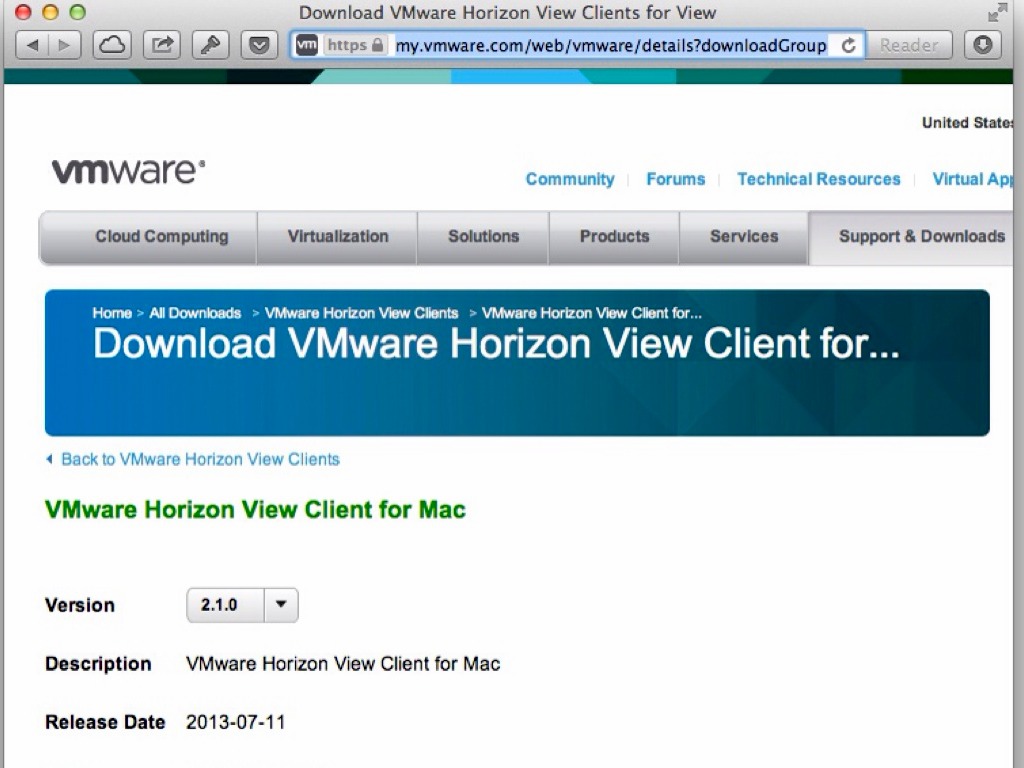Open the Cloud Computing menu tab
The height and width of the screenshot is (768, 1024).
tap(161, 237)
